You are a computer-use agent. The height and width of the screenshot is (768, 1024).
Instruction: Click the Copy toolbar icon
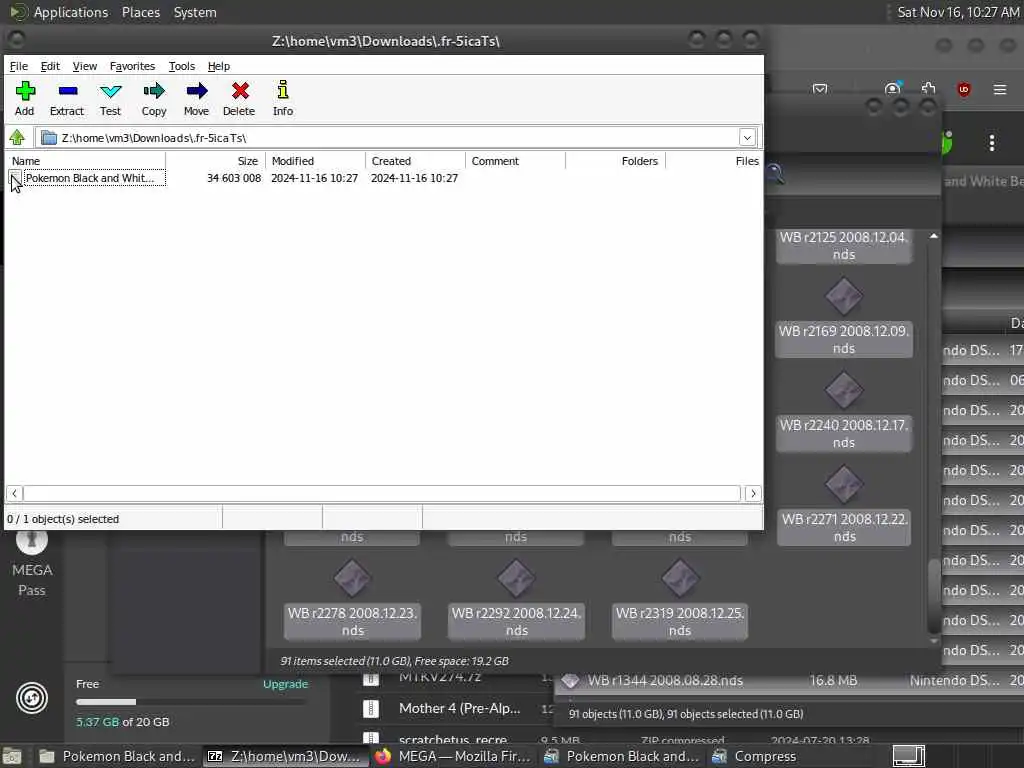click(x=154, y=99)
